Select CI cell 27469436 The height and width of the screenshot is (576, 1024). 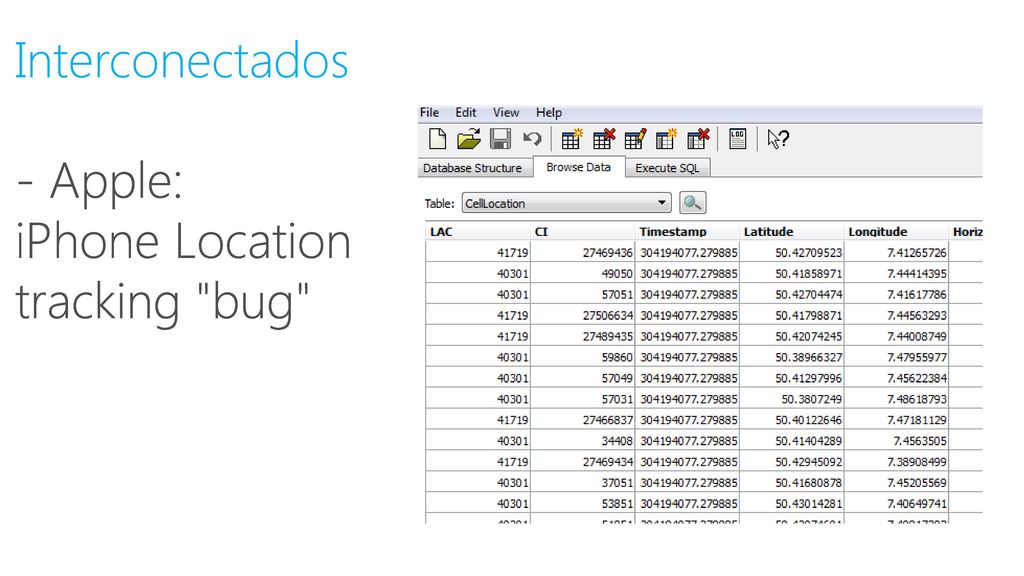click(x=582, y=253)
